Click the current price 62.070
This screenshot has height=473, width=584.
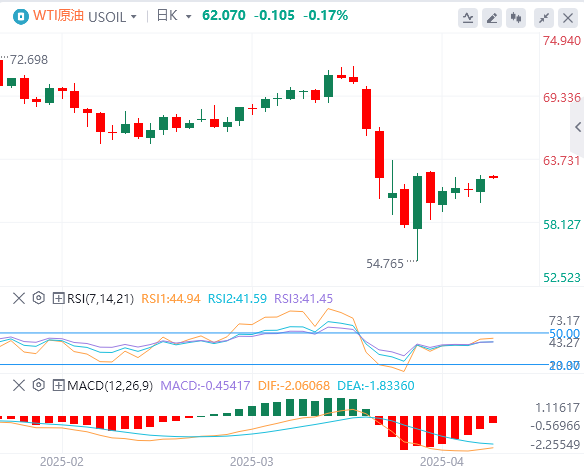[x=224, y=16]
